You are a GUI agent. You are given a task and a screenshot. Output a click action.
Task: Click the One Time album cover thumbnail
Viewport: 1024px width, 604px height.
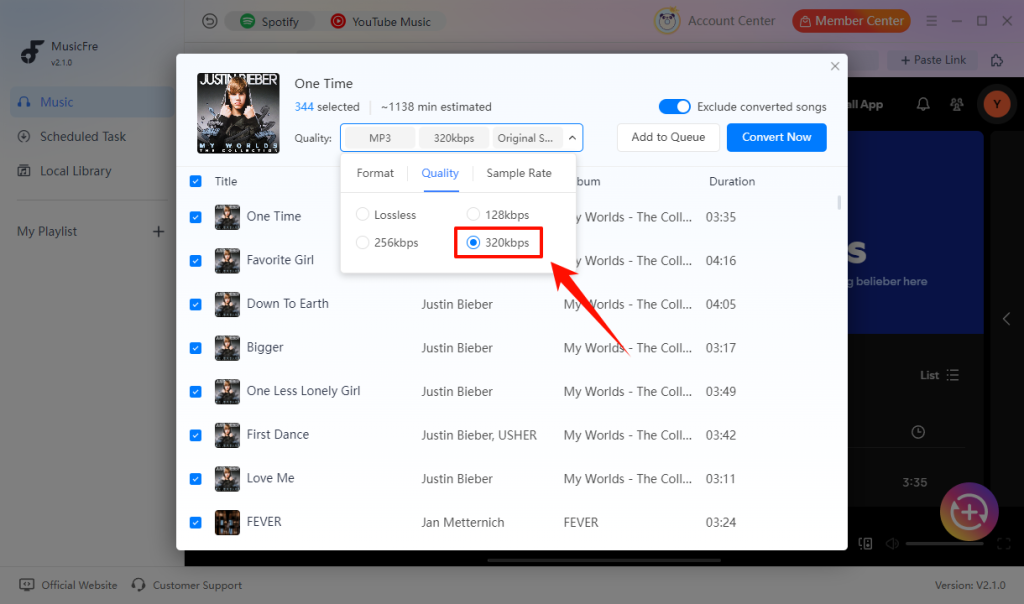(238, 113)
